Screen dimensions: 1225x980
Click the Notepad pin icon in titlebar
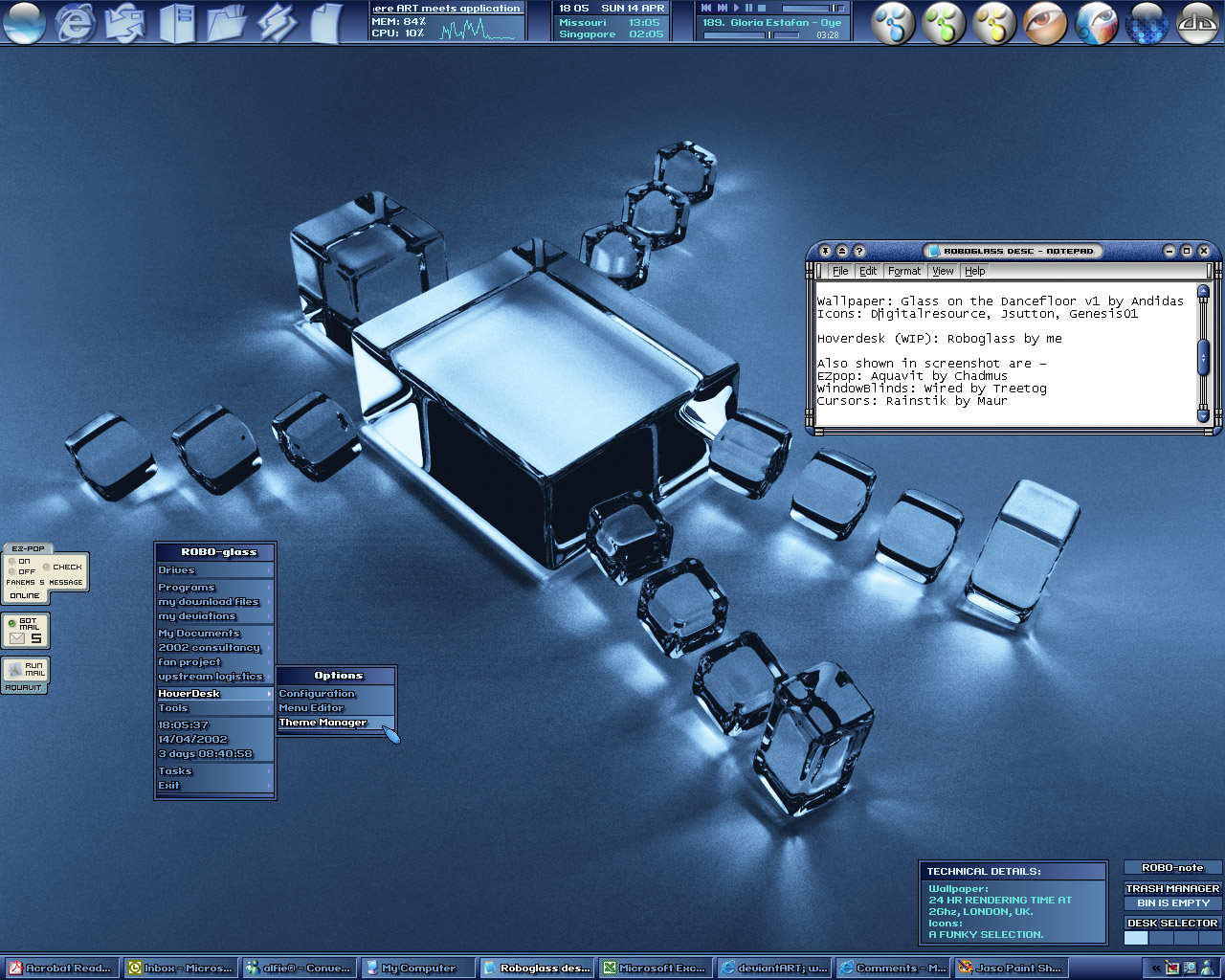point(825,251)
